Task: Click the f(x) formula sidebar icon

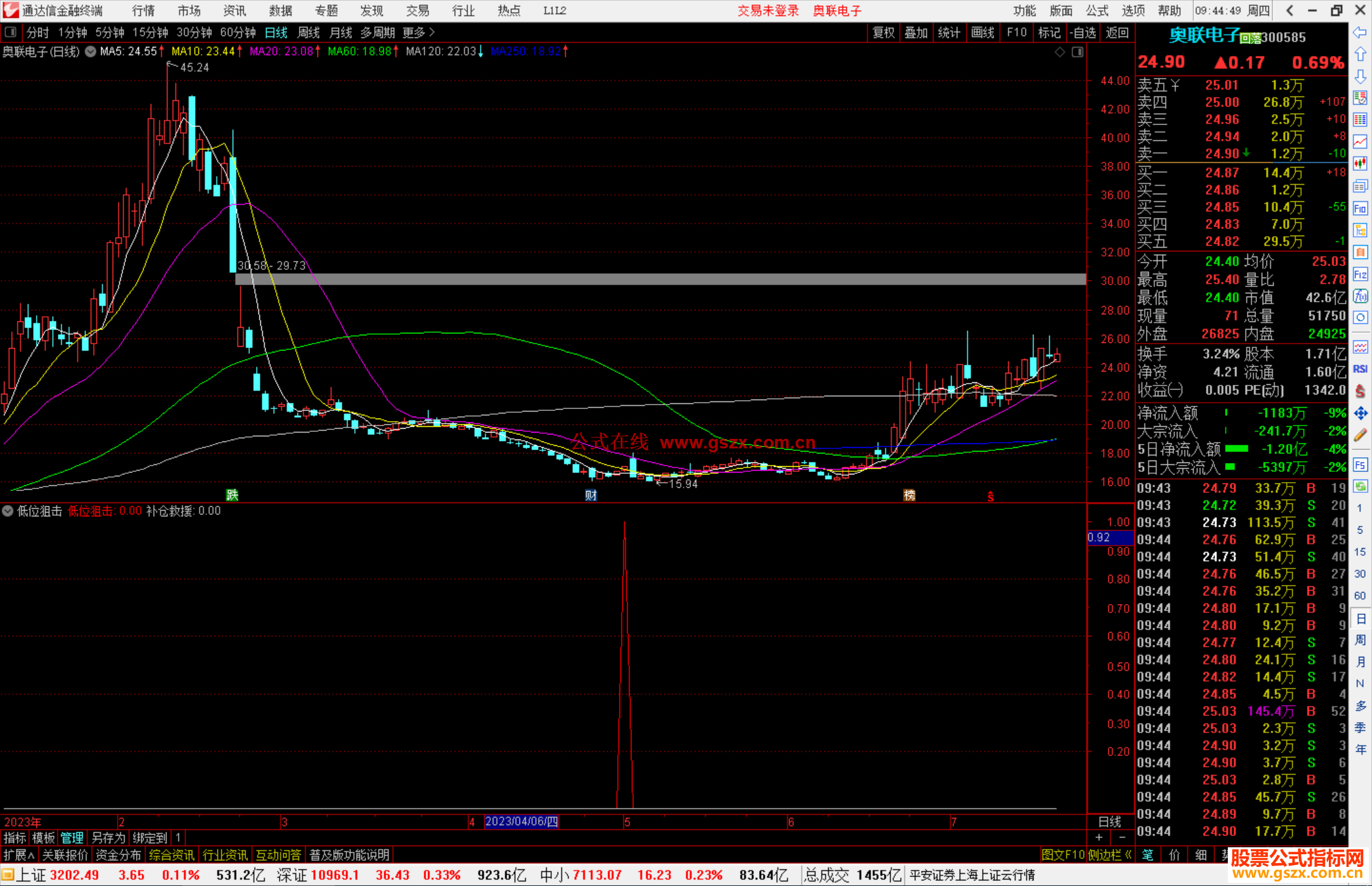Action: (x=1360, y=296)
